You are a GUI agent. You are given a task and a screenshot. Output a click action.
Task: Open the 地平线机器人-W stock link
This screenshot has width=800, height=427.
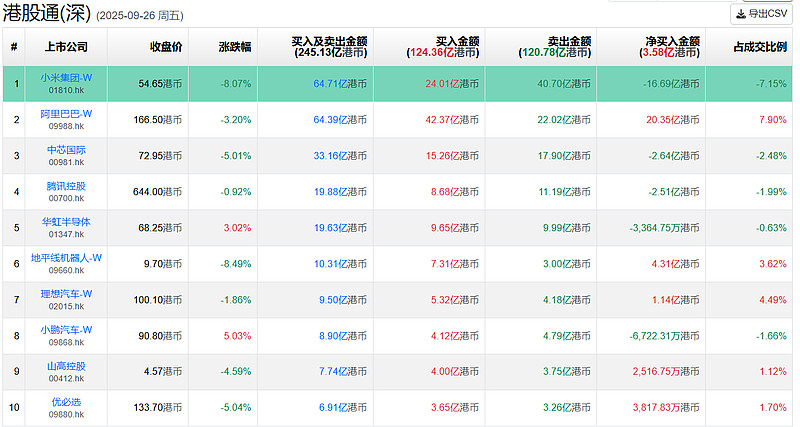click(67, 257)
